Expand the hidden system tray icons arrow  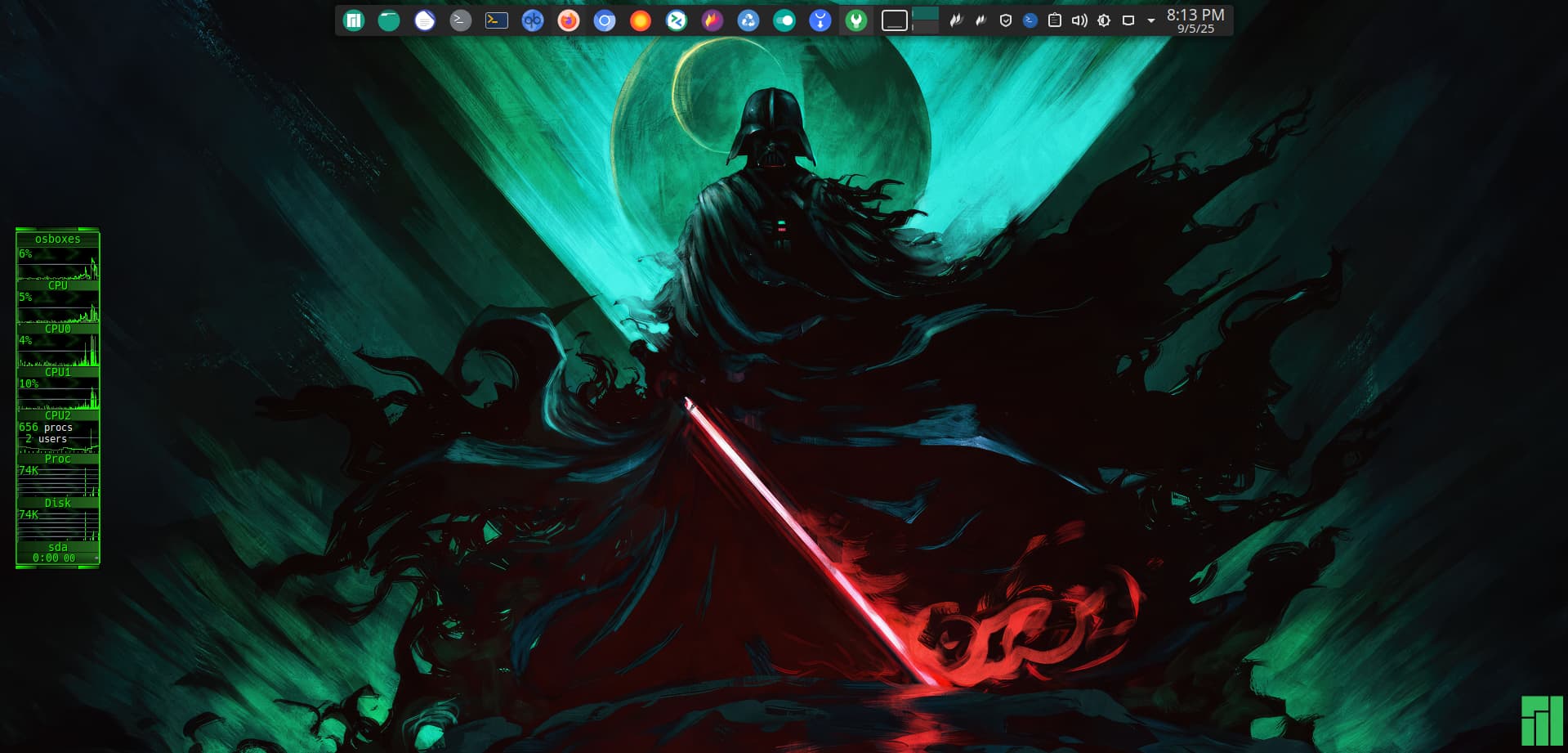(x=1151, y=20)
